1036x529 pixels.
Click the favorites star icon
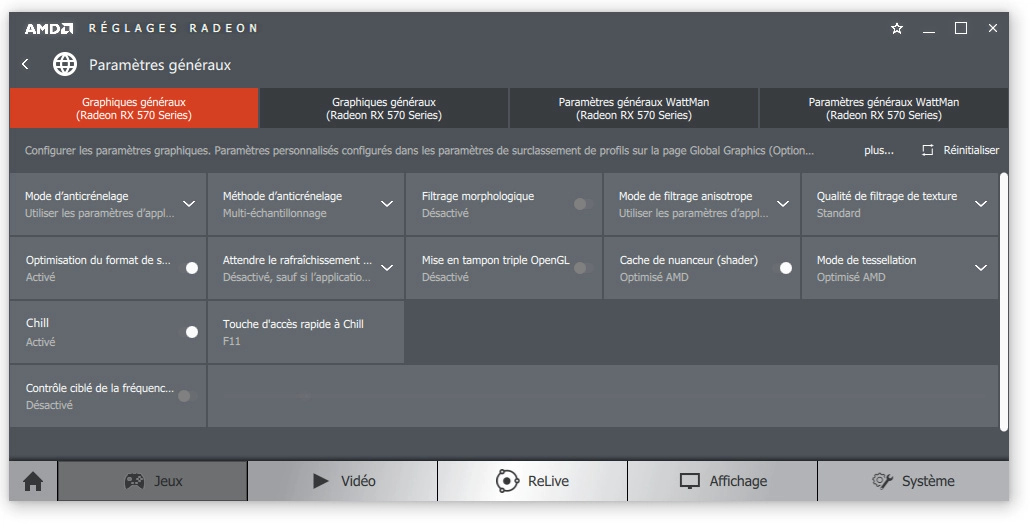[897, 28]
